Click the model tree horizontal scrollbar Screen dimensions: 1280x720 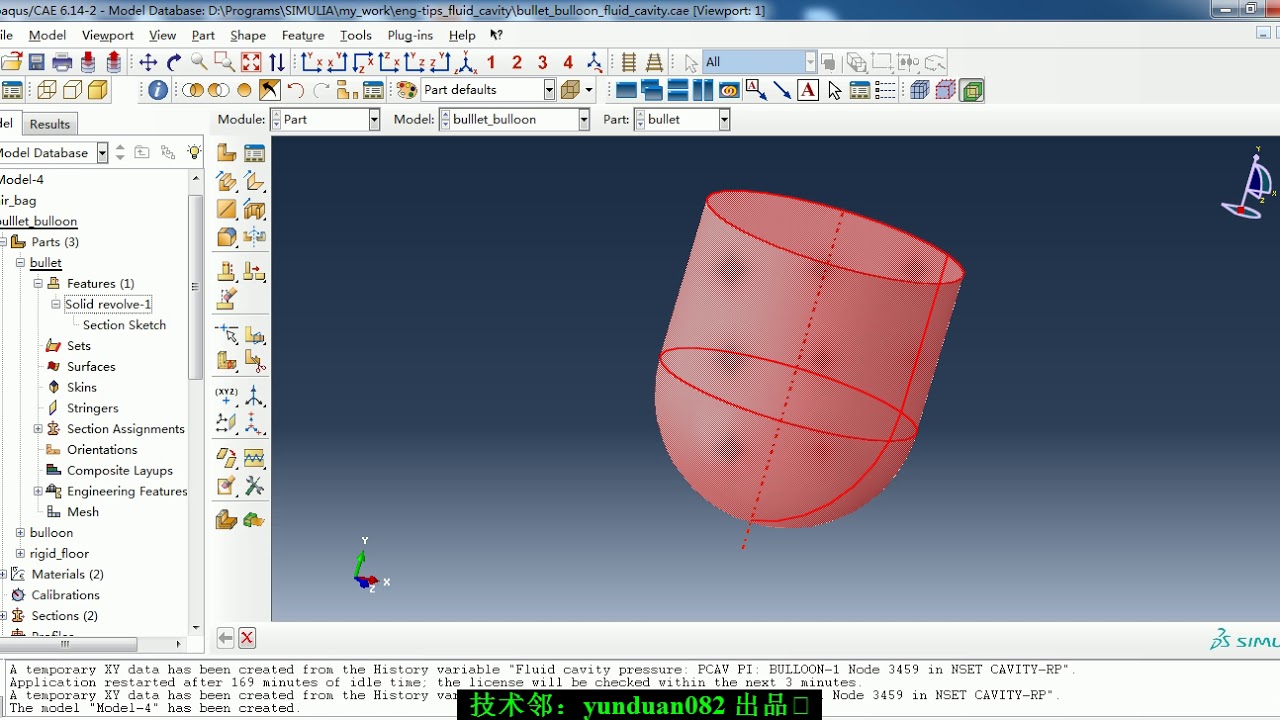(x=70, y=644)
